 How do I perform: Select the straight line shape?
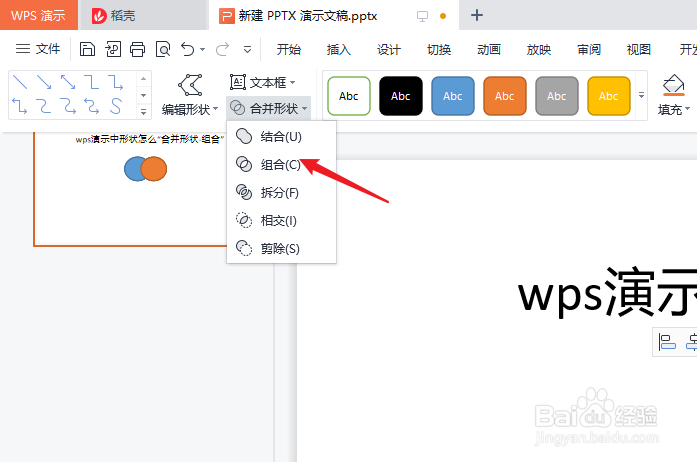pos(20,82)
